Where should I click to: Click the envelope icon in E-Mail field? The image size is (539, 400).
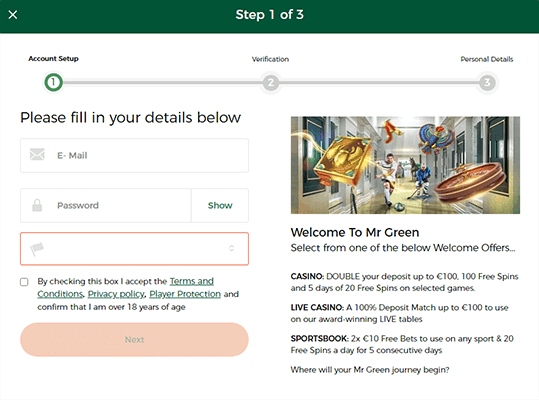pyautogui.click(x=37, y=155)
